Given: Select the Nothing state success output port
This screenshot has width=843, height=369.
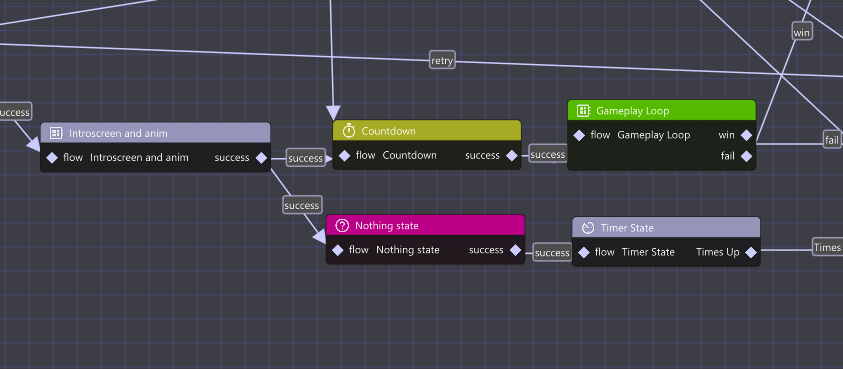Looking at the screenshot, I should point(515,250).
